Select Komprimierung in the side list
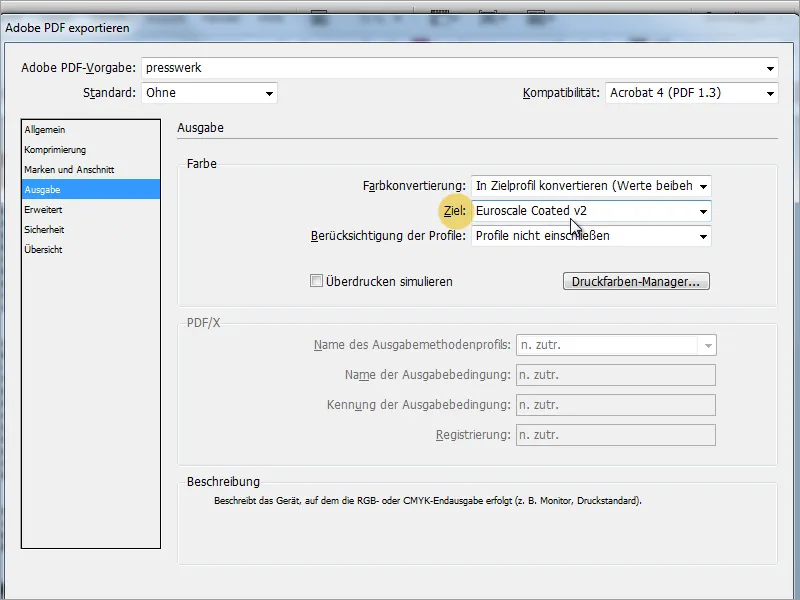Viewport: 800px width, 600px height. pos(91,149)
